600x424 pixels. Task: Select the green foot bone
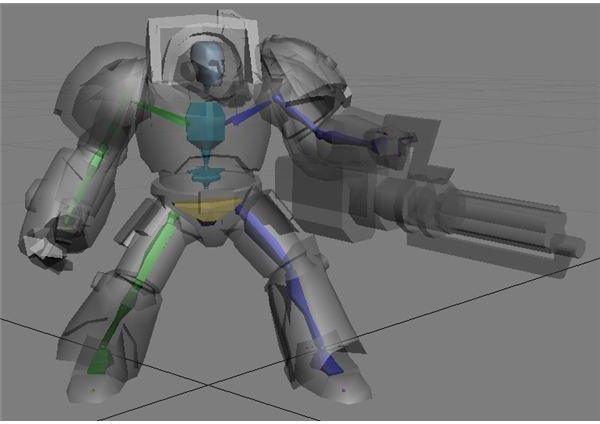pos(99,360)
